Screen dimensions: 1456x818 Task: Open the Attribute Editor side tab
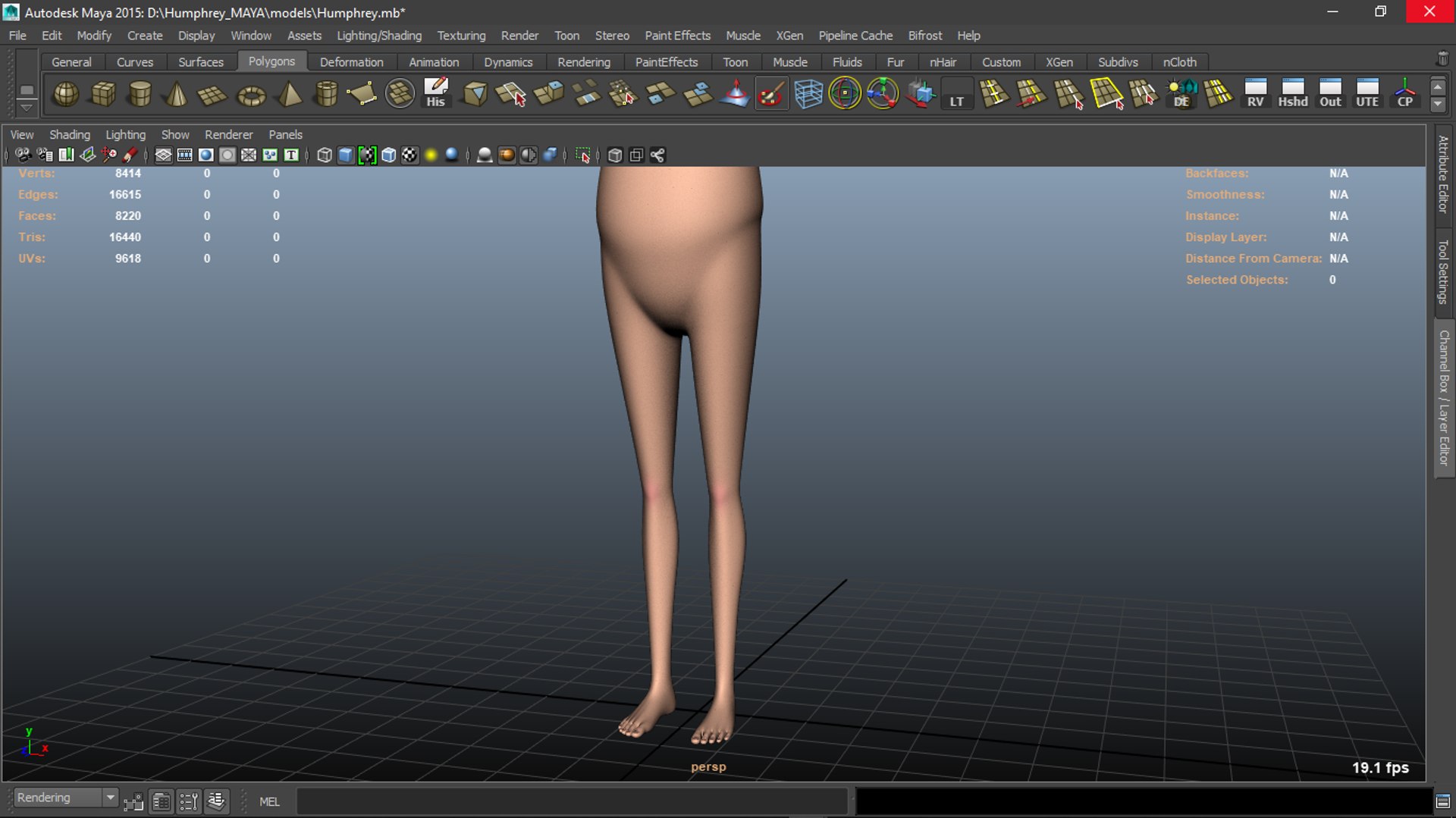pos(1443,174)
